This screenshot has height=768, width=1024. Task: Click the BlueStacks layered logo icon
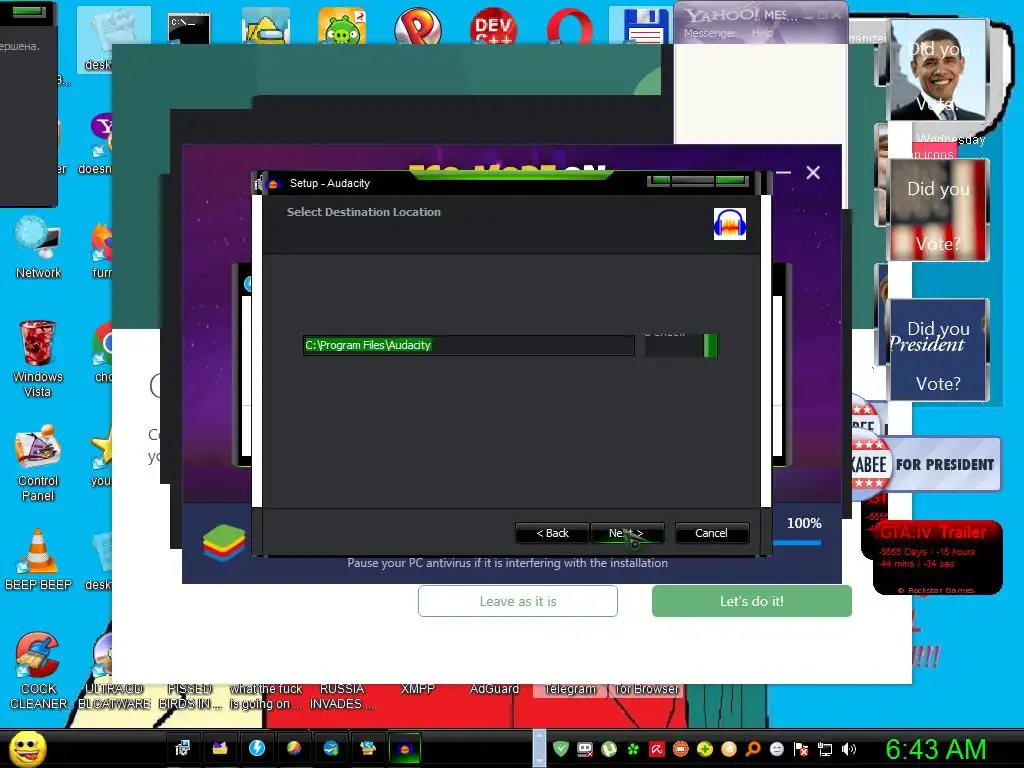(x=223, y=542)
